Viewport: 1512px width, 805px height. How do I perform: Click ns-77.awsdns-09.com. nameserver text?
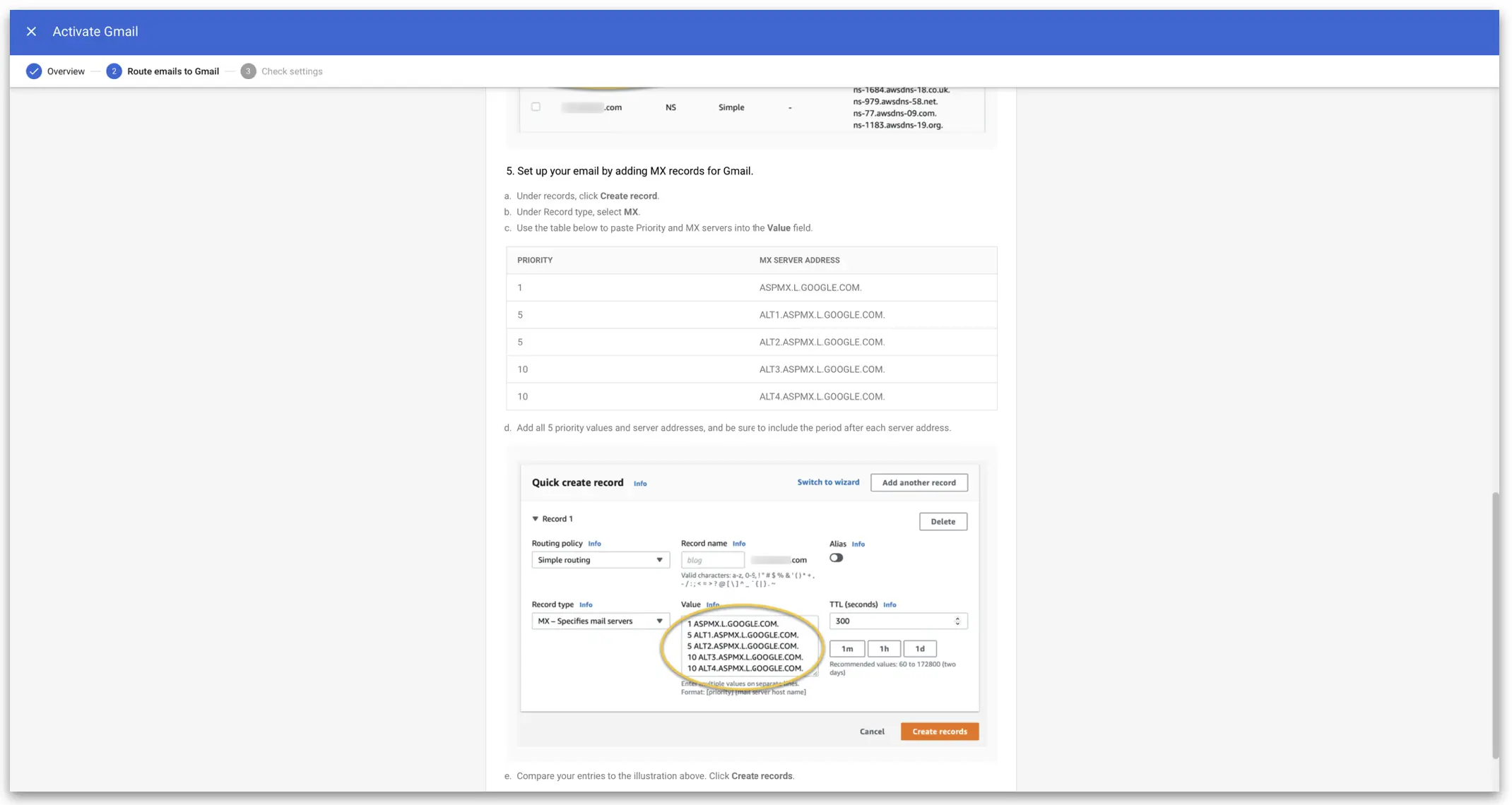tap(894, 114)
